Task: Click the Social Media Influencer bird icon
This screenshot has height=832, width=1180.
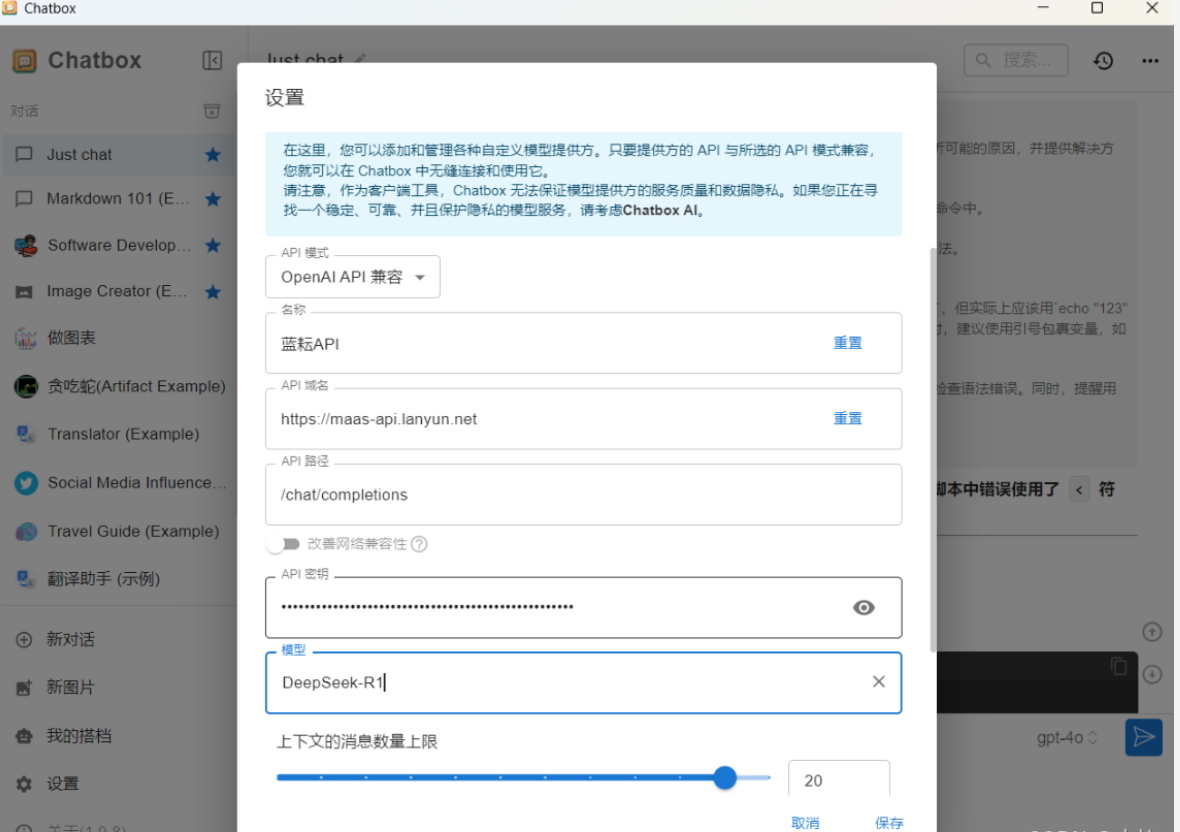Action: pos(26,483)
